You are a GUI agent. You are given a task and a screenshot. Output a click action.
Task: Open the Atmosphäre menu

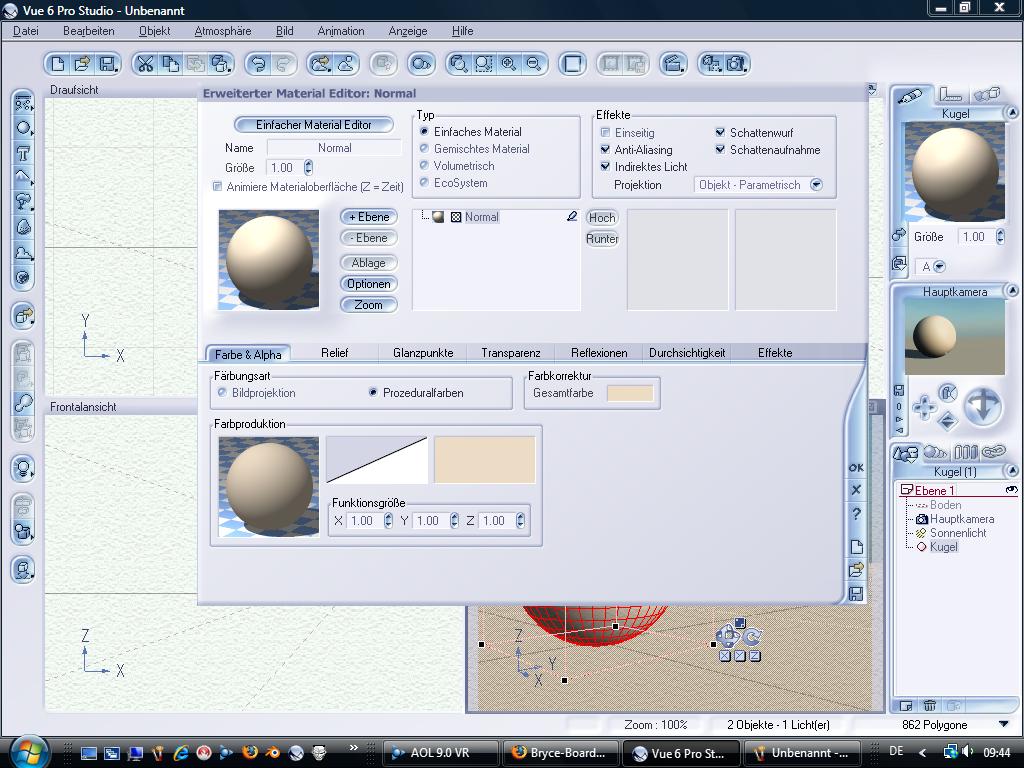pos(223,31)
